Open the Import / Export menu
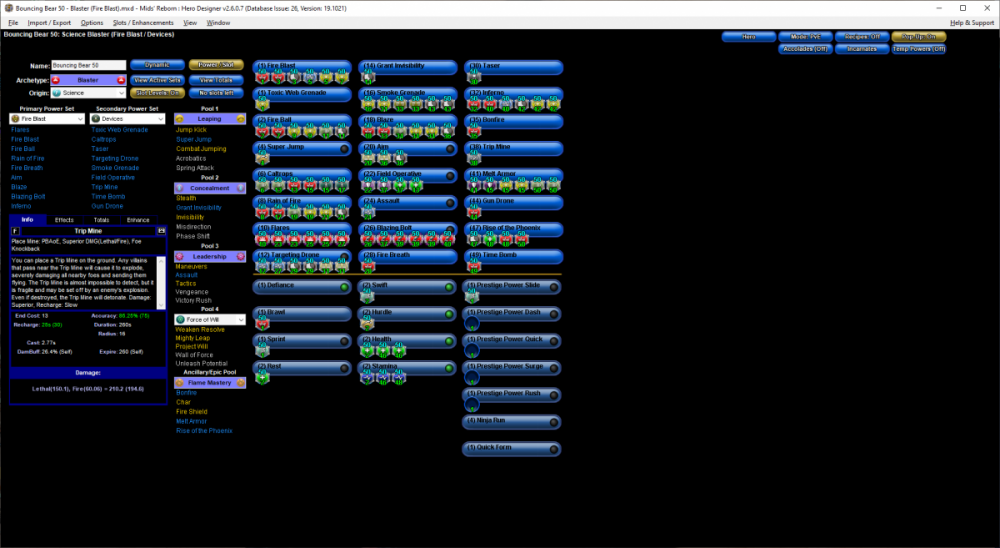Viewport: 1000px width, 548px height. 49,22
